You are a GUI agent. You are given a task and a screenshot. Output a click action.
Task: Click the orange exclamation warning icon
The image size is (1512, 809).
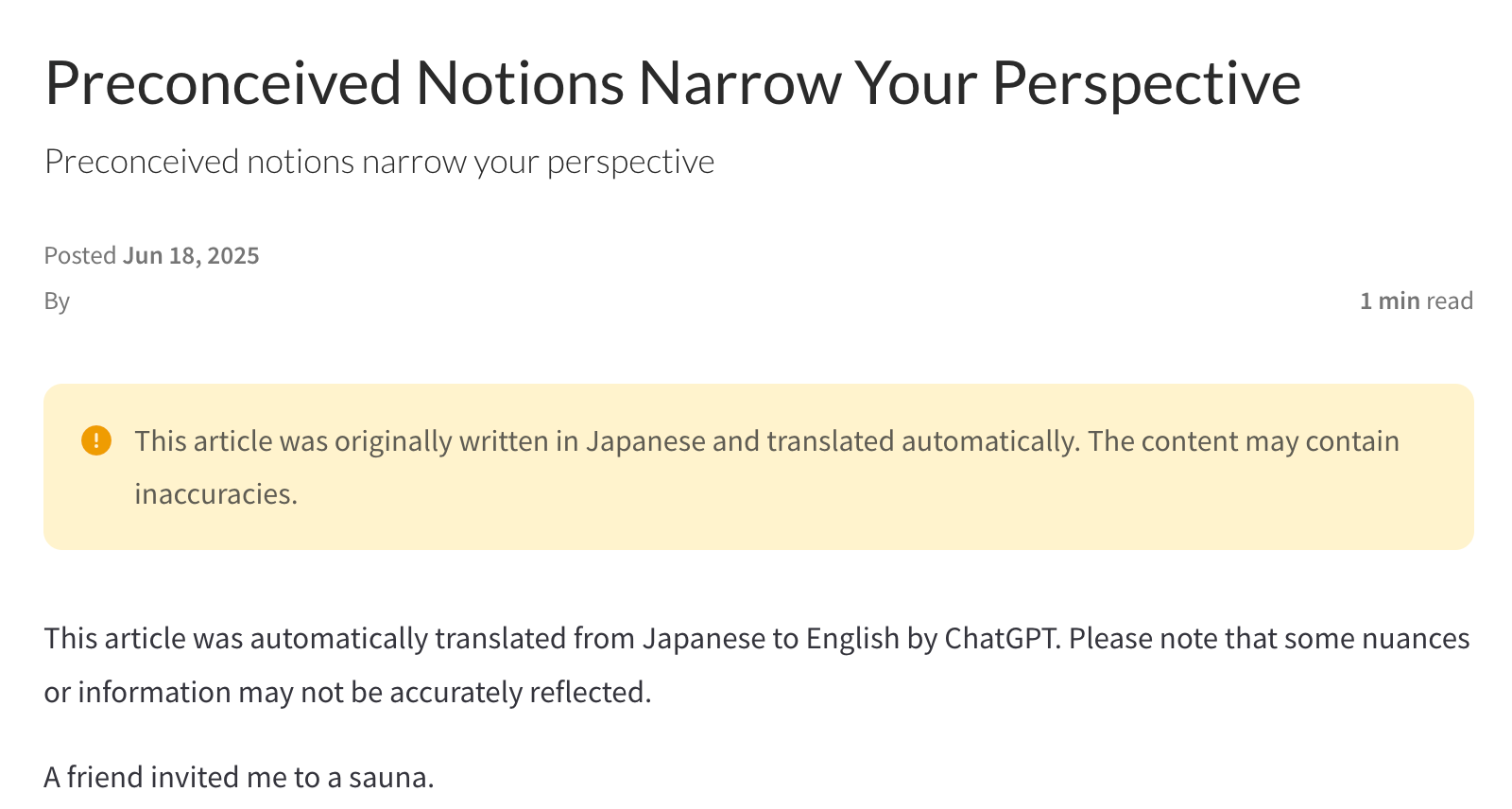[96, 440]
